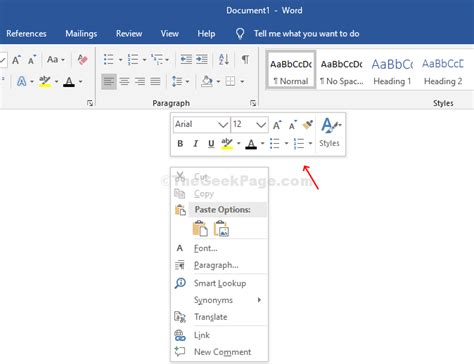Apply paragraph shading paint bucket
This screenshot has height=364, width=474.
tap(207, 81)
